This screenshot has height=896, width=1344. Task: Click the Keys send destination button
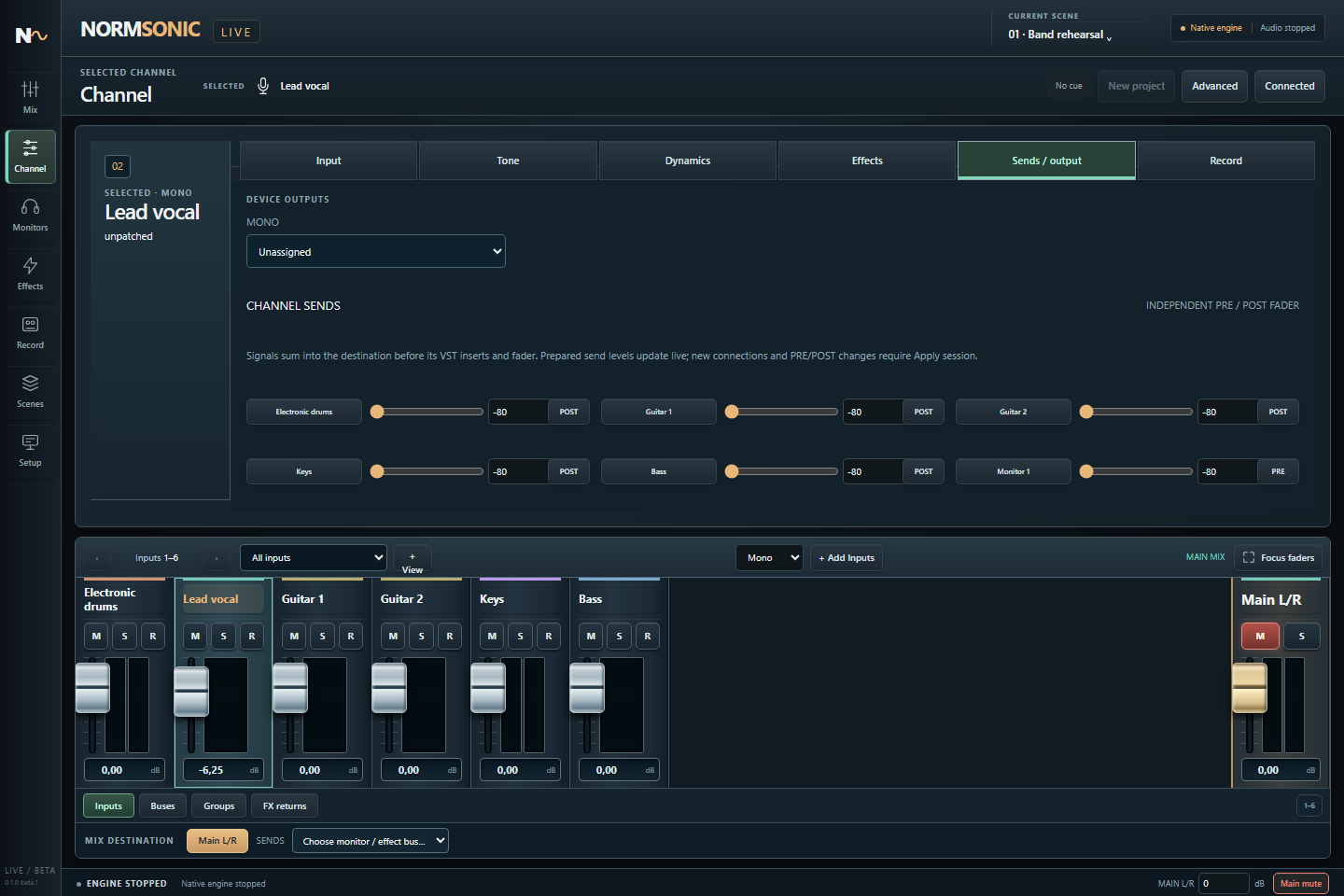tap(304, 471)
